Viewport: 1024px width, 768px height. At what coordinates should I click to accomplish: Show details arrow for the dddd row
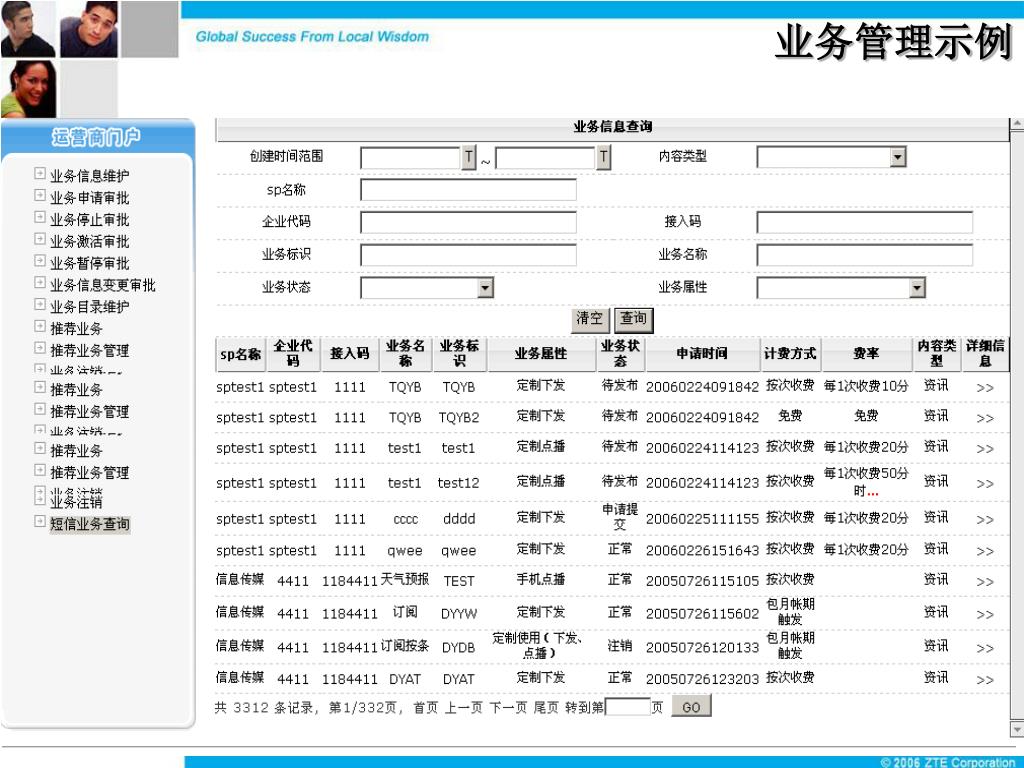click(985, 520)
